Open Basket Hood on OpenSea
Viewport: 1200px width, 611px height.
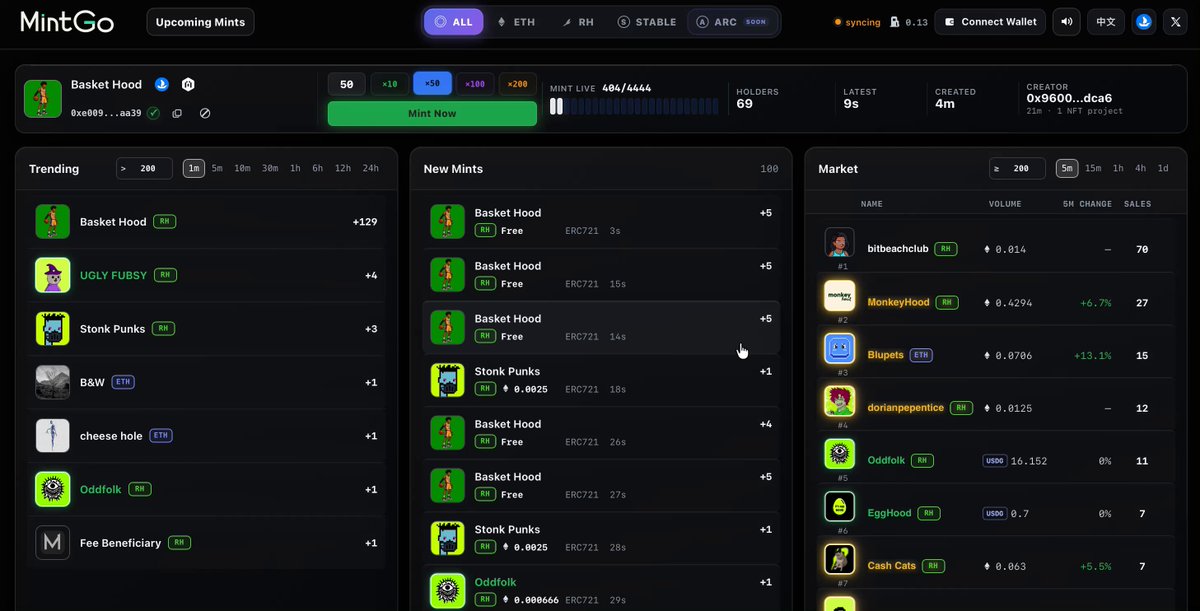tap(162, 85)
